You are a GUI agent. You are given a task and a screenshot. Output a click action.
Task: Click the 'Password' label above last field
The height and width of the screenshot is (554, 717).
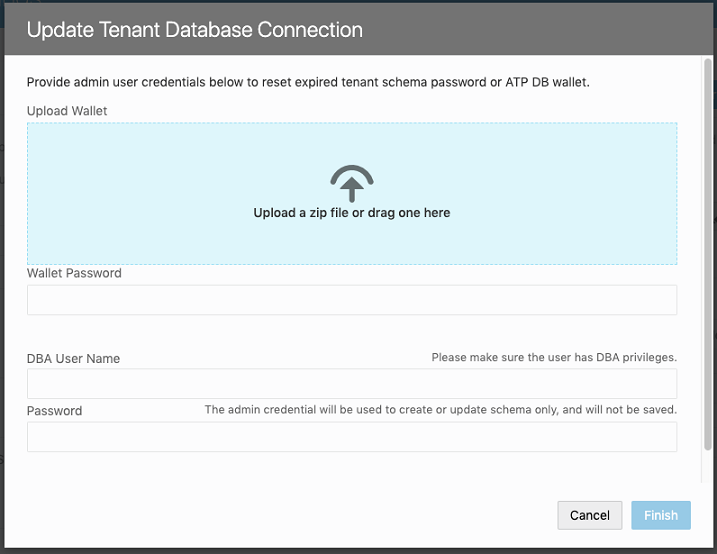point(54,410)
